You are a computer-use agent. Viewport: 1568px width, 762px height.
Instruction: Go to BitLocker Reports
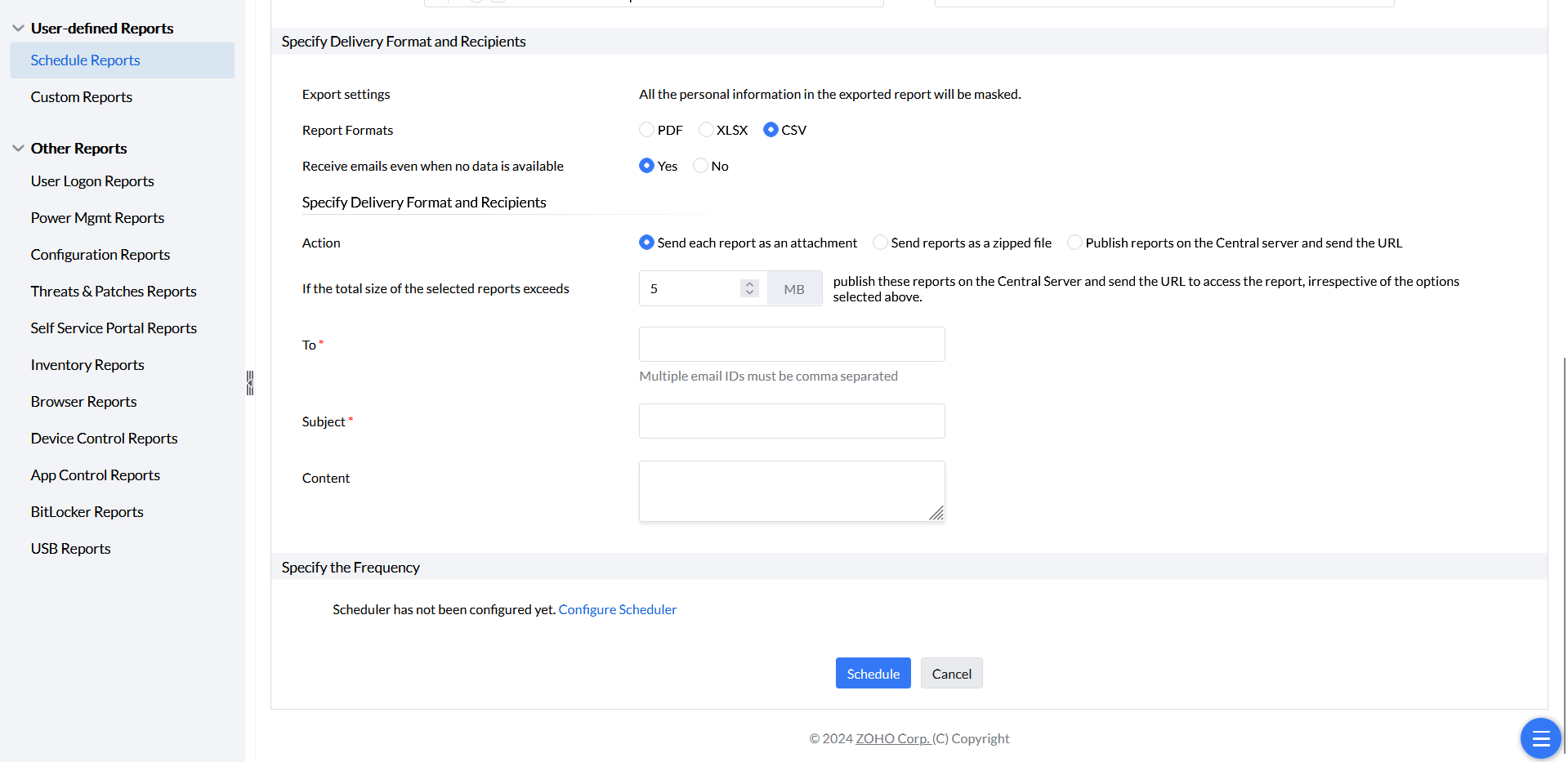pos(87,512)
